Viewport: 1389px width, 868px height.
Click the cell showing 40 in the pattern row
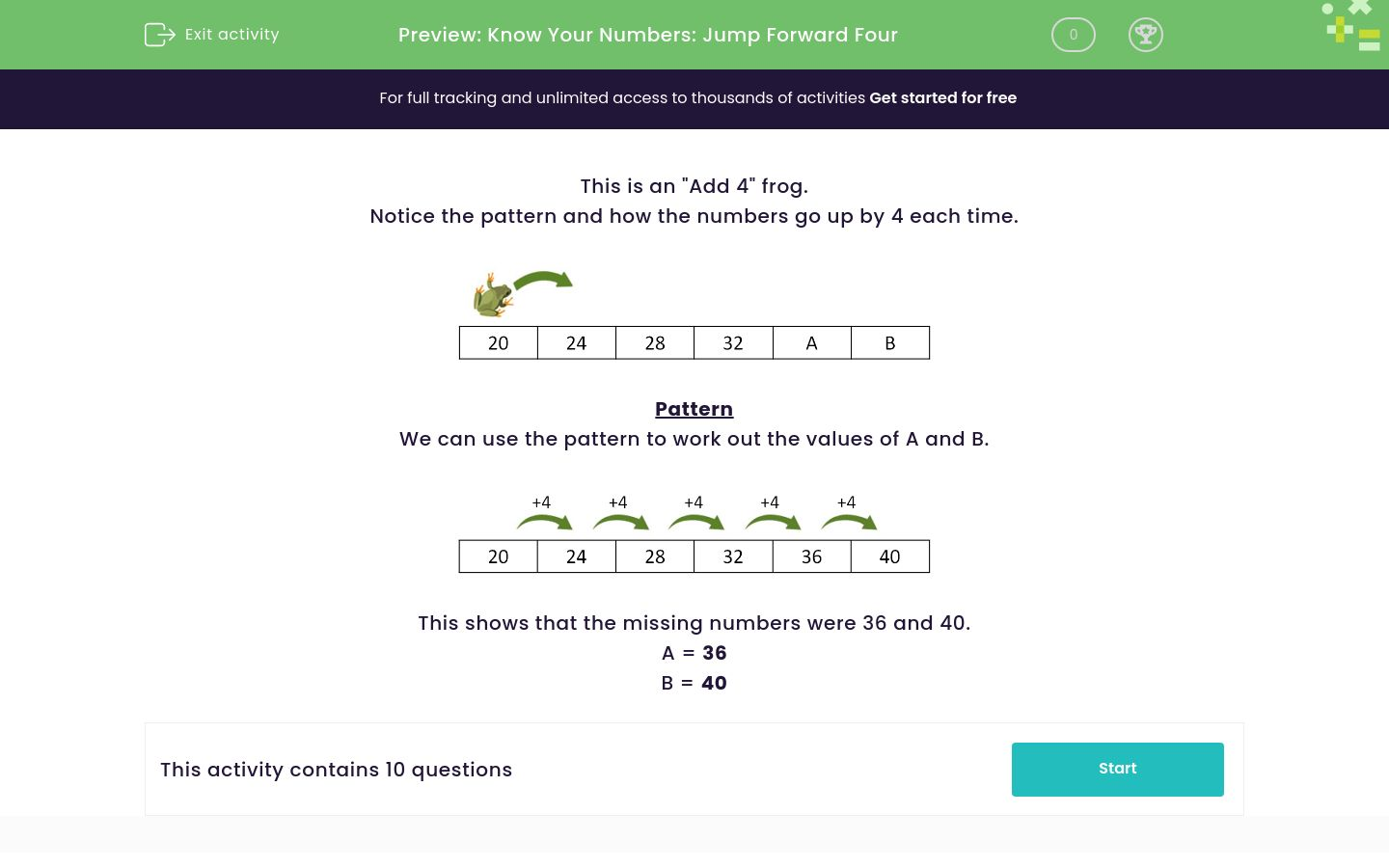click(x=889, y=556)
